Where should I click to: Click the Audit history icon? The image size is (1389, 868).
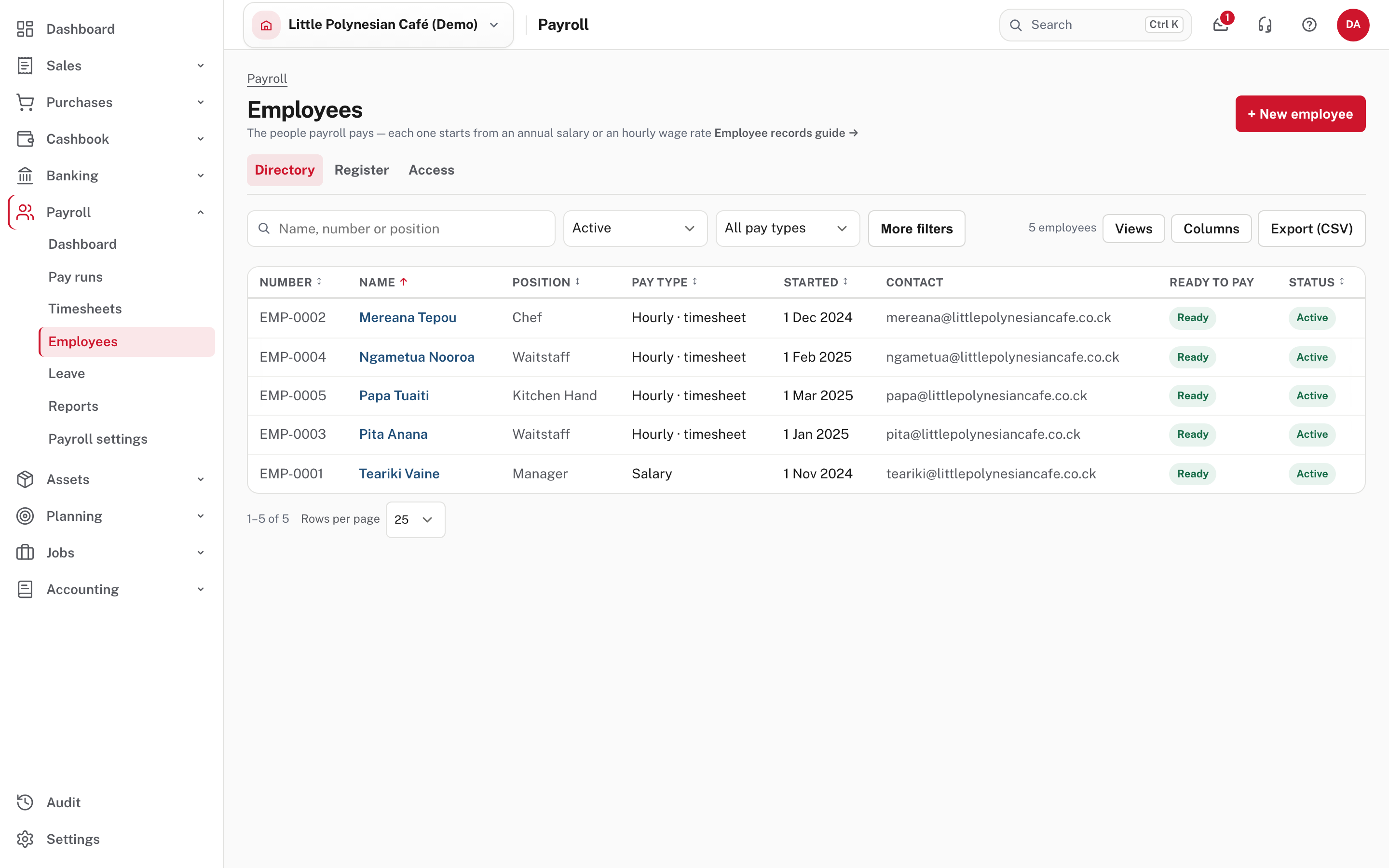[x=25, y=802]
